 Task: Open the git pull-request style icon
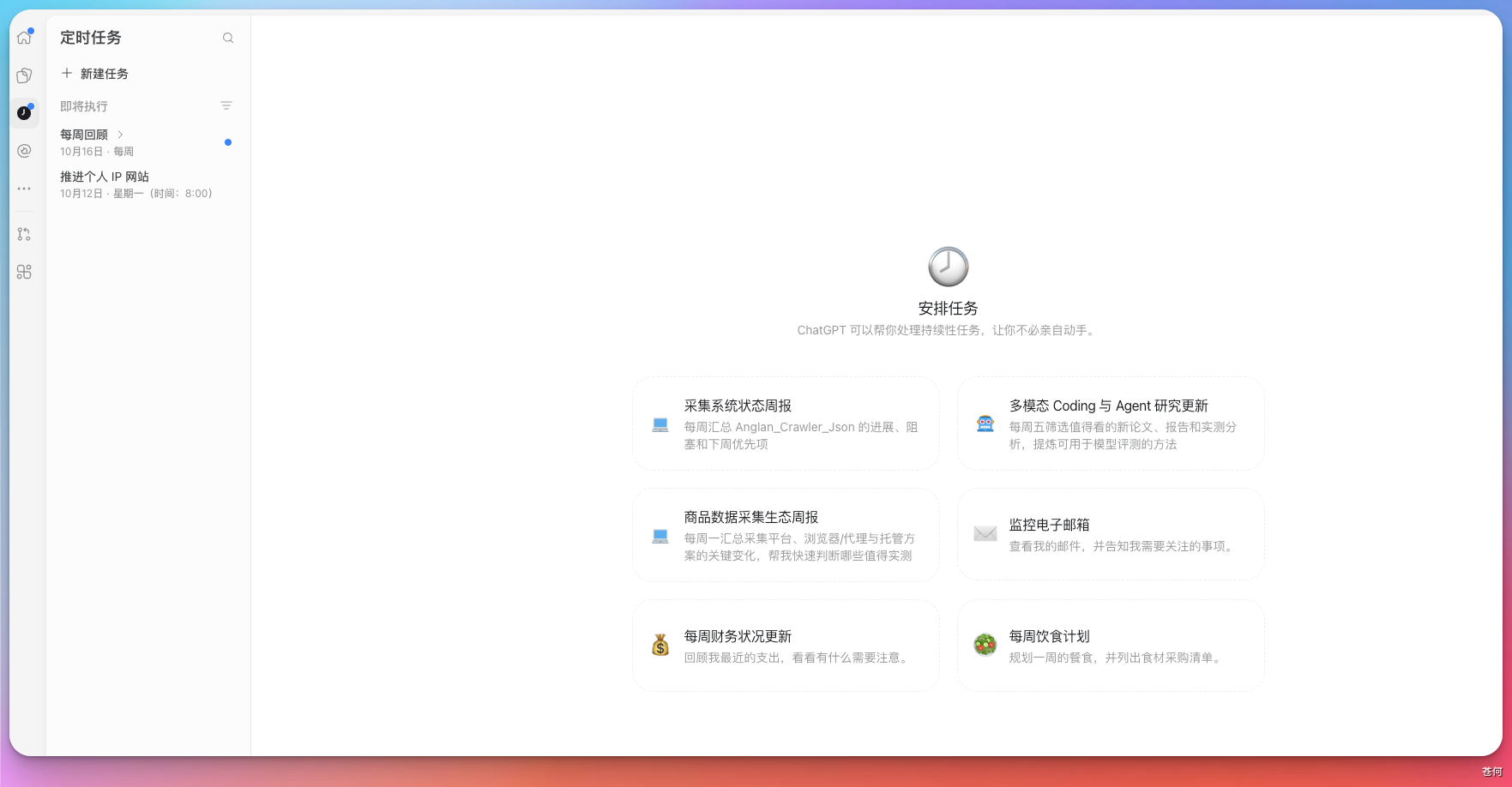click(x=24, y=234)
